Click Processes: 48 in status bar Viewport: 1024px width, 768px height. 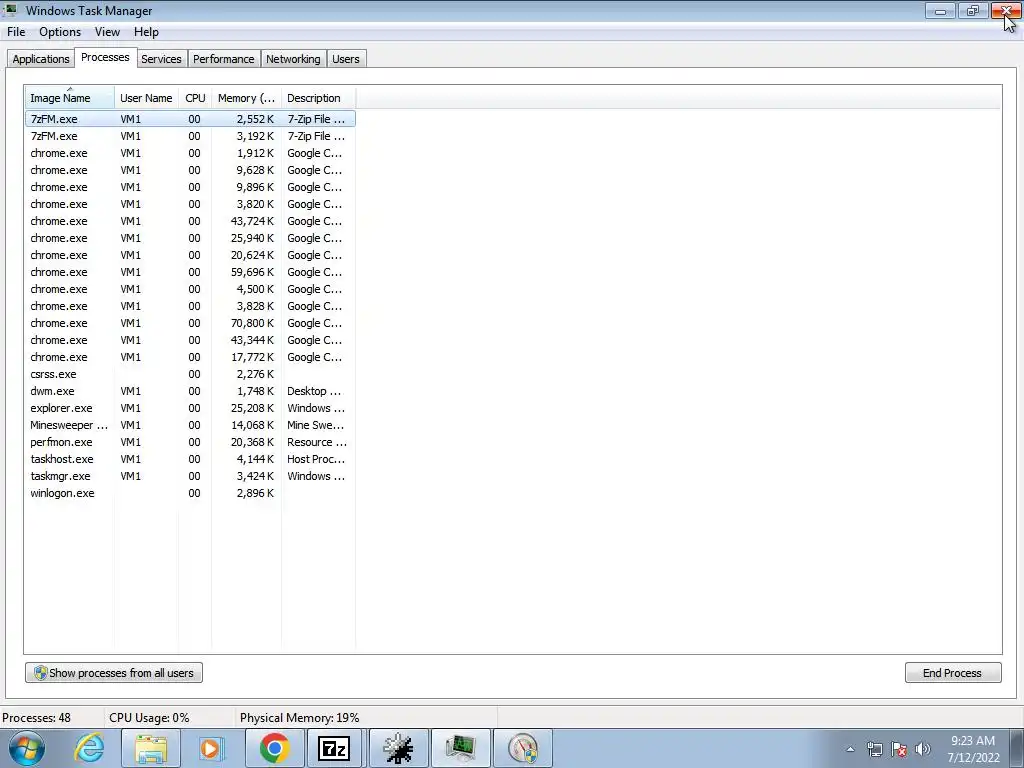(x=37, y=718)
